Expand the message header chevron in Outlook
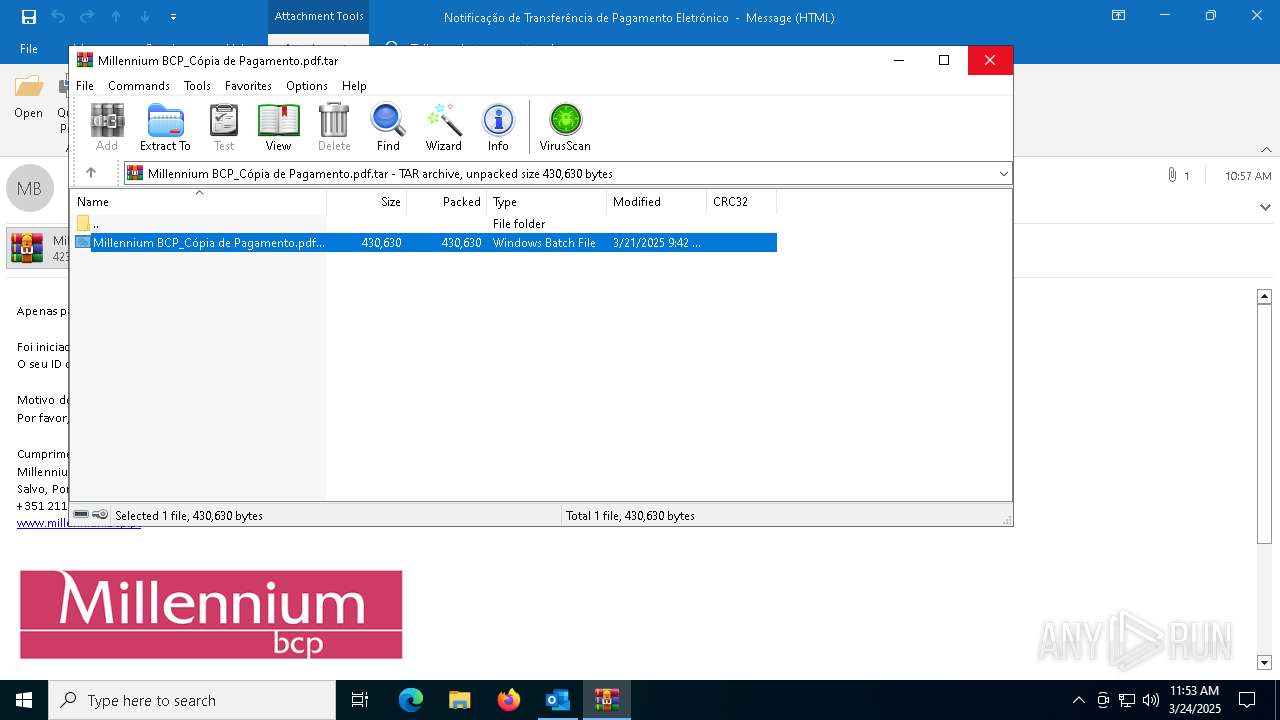This screenshot has height=720, width=1280. point(1266,207)
